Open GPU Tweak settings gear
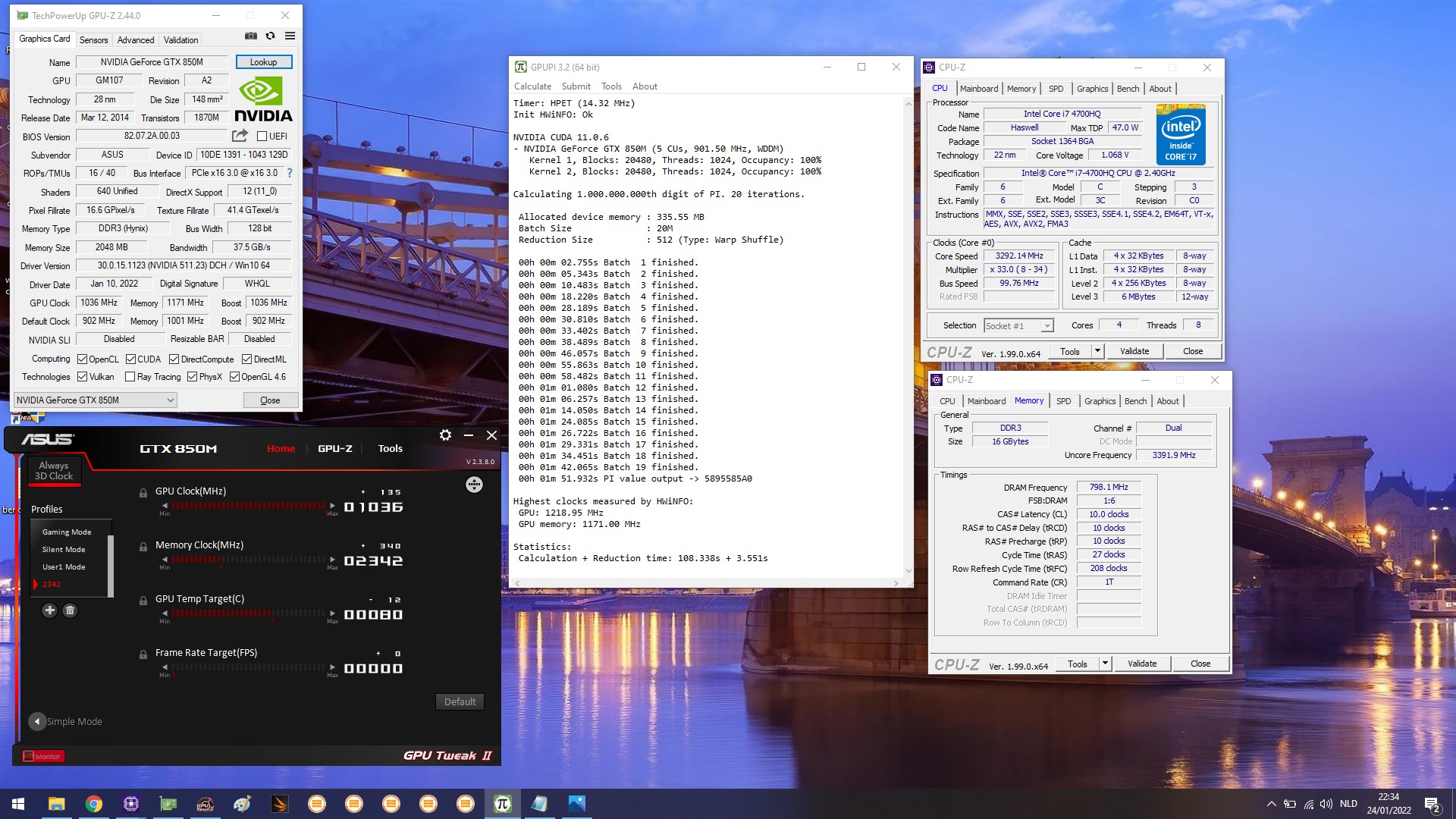Screen dimensions: 1456x819 pyautogui.click(x=445, y=435)
